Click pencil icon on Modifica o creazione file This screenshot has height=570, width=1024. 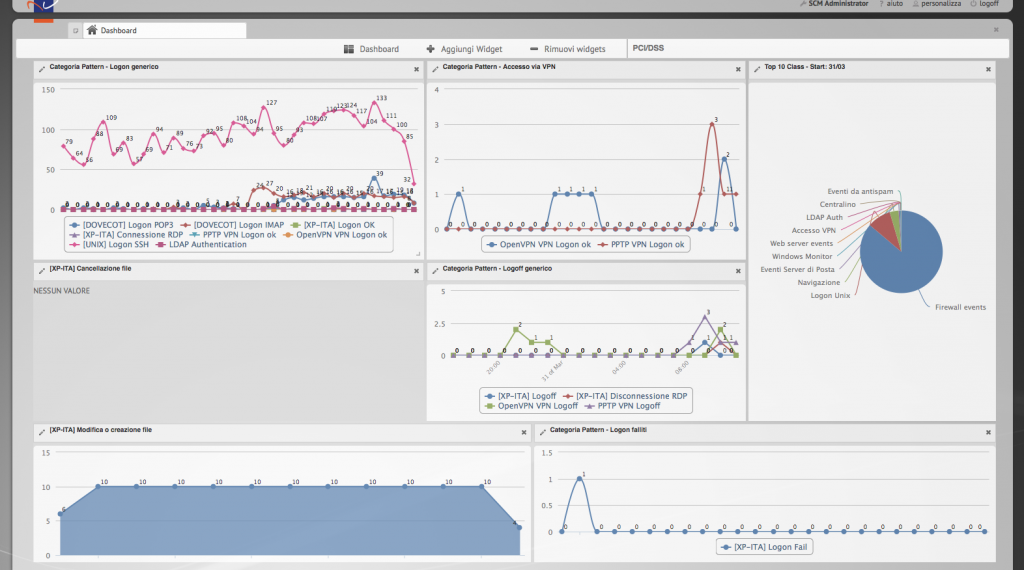point(41,432)
